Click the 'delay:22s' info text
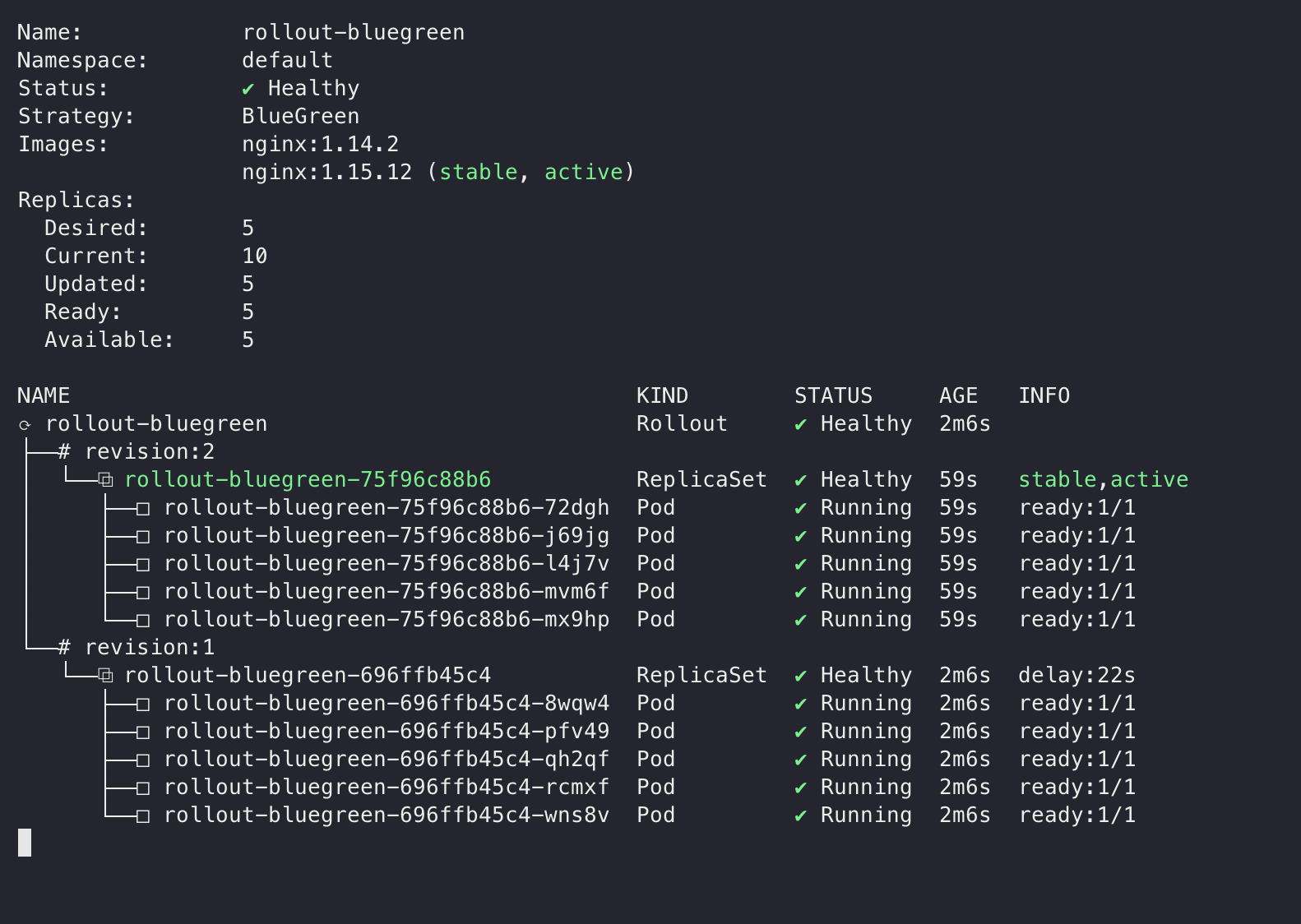1301x924 pixels. point(1077,675)
